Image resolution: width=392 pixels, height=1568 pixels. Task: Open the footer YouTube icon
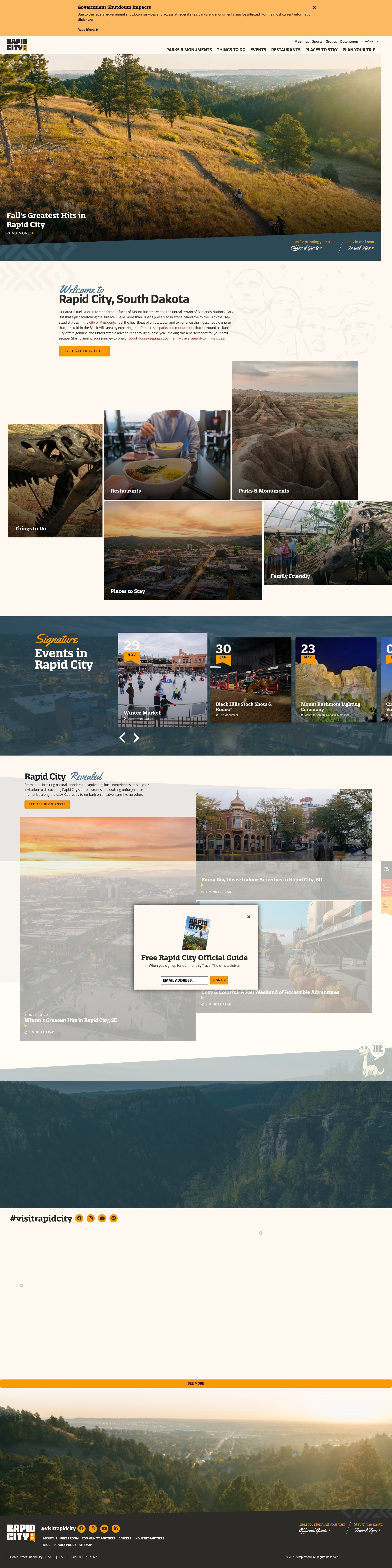(x=104, y=1528)
